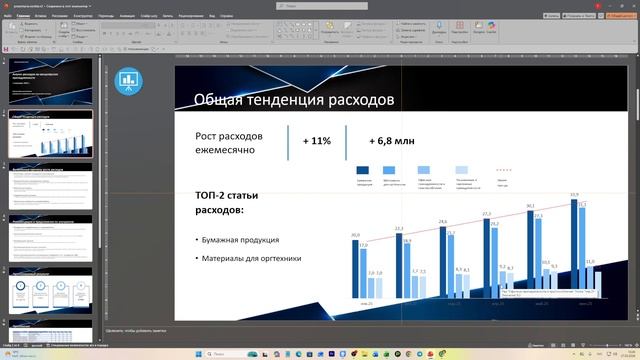This screenshot has width=640, height=360.
Task: Switch to Slide Sorter view in the status bar
Action: tap(563, 345)
